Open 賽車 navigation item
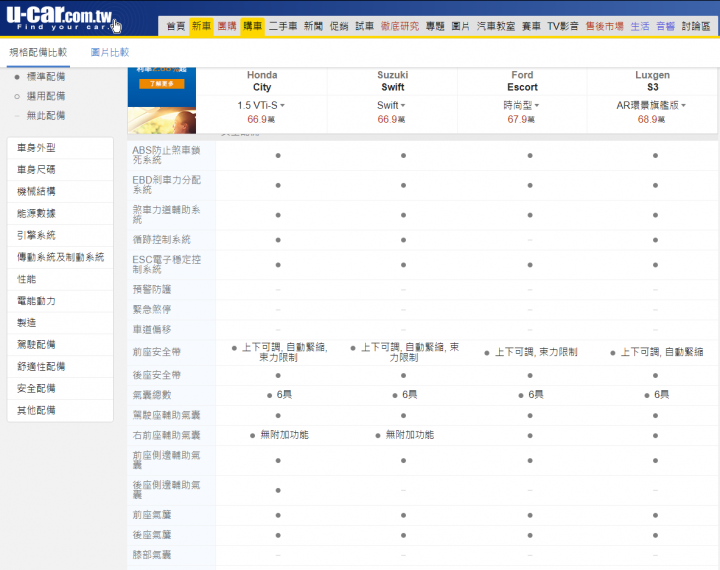The height and width of the screenshot is (570, 720). pos(531,26)
